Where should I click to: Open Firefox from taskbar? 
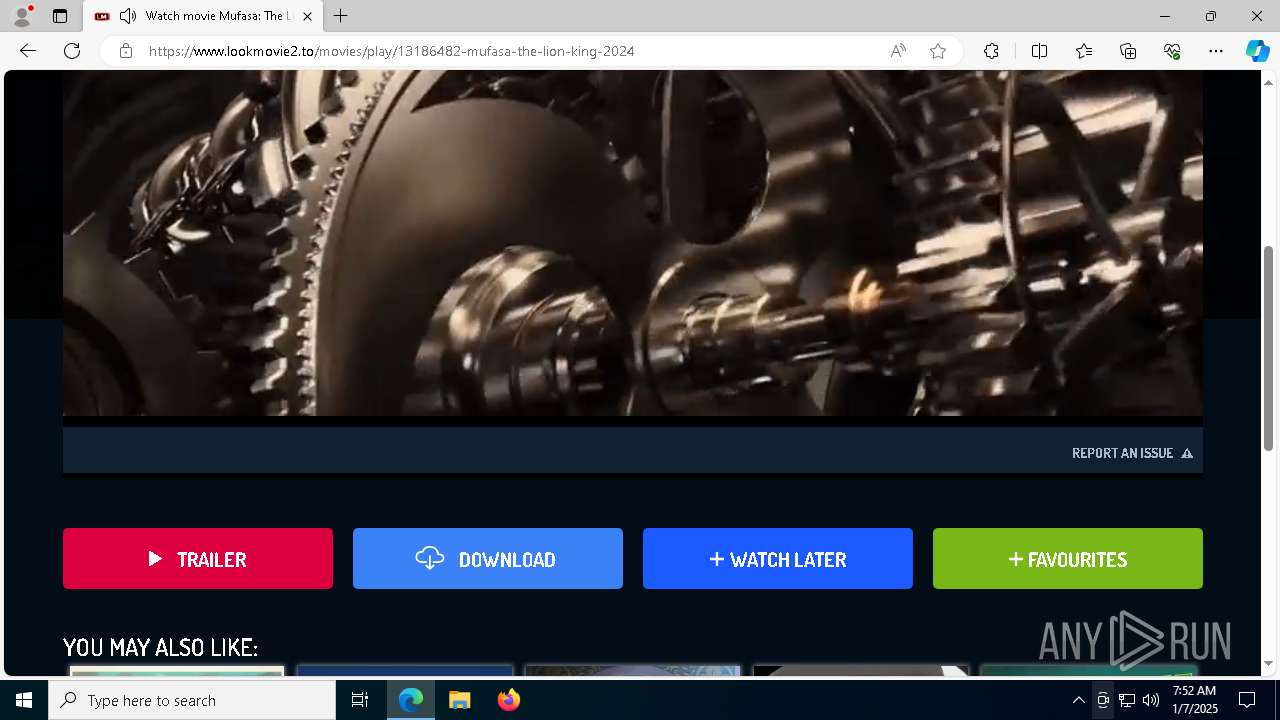(508, 700)
